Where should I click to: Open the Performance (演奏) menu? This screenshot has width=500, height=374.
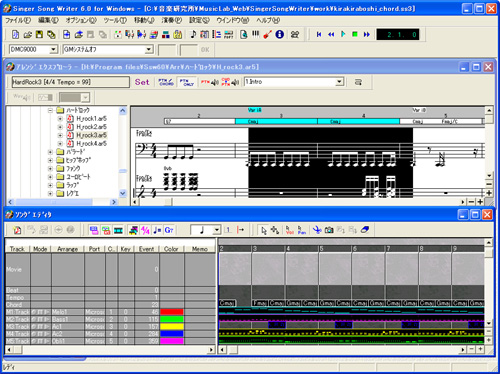[x=172, y=20]
